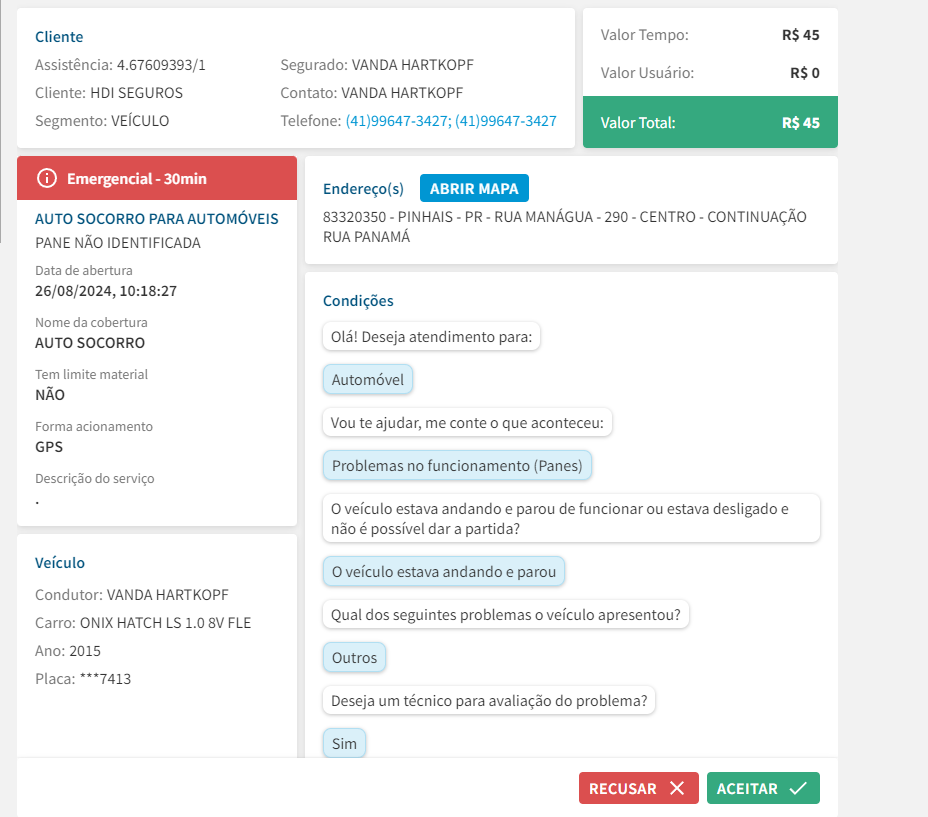
Task: Click the Valor Usuário amount R$ 0
Action: (x=804, y=73)
